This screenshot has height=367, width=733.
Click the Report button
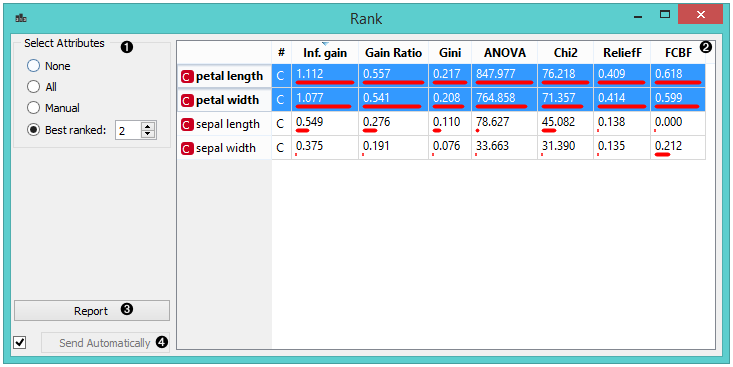(92, 311)
